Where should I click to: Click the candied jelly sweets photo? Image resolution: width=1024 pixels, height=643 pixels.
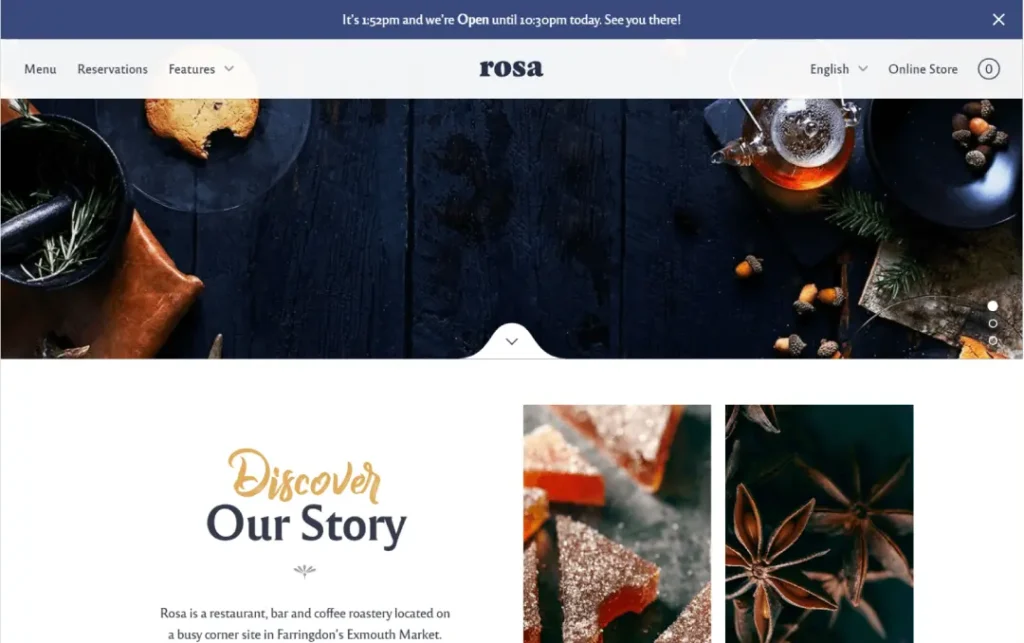tap(616, 524)
